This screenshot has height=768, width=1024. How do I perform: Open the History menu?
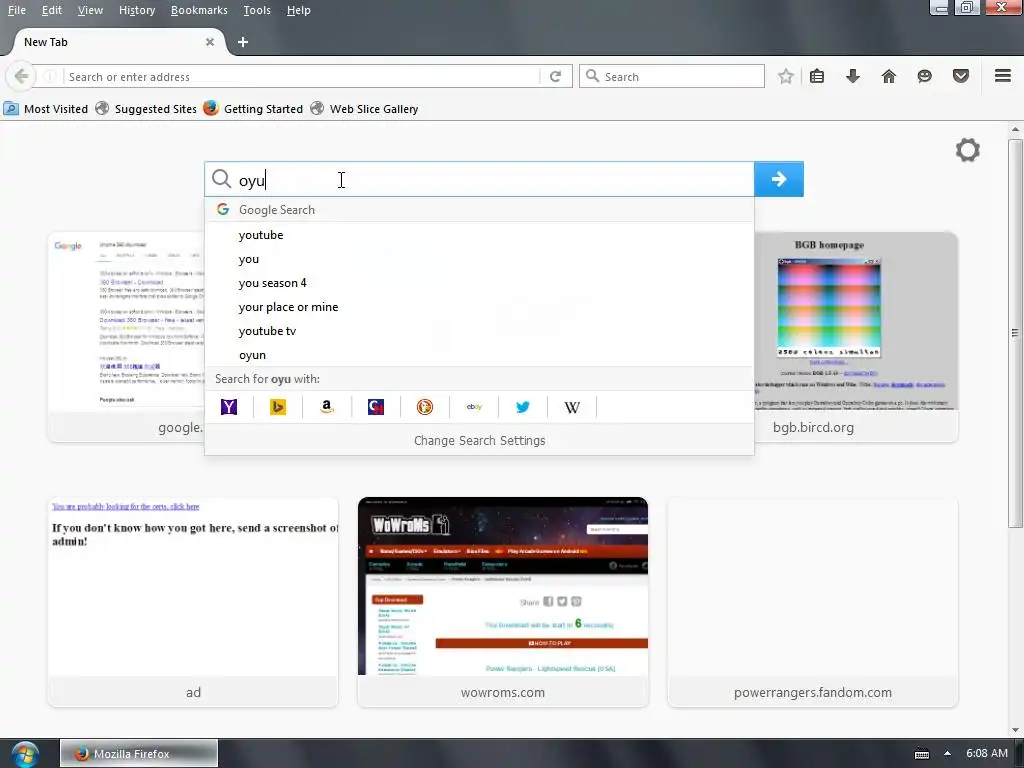pyautogui.click(x=136, y=10)
